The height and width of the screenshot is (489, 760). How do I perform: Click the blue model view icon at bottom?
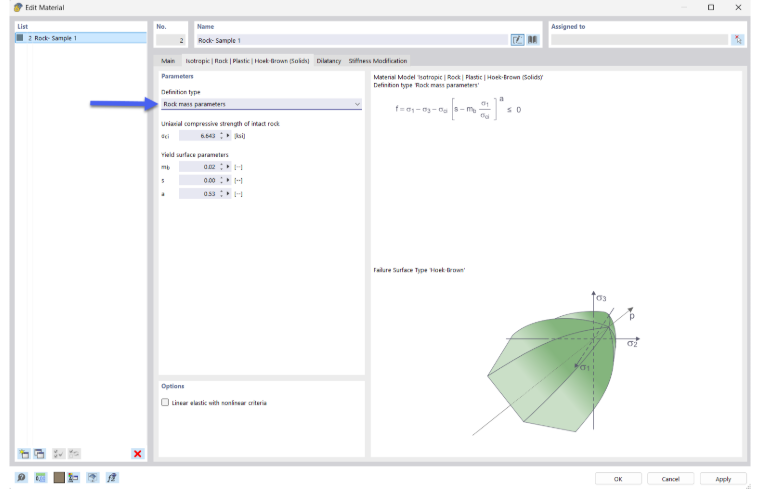pyautogui.click(x=93, y=478)
